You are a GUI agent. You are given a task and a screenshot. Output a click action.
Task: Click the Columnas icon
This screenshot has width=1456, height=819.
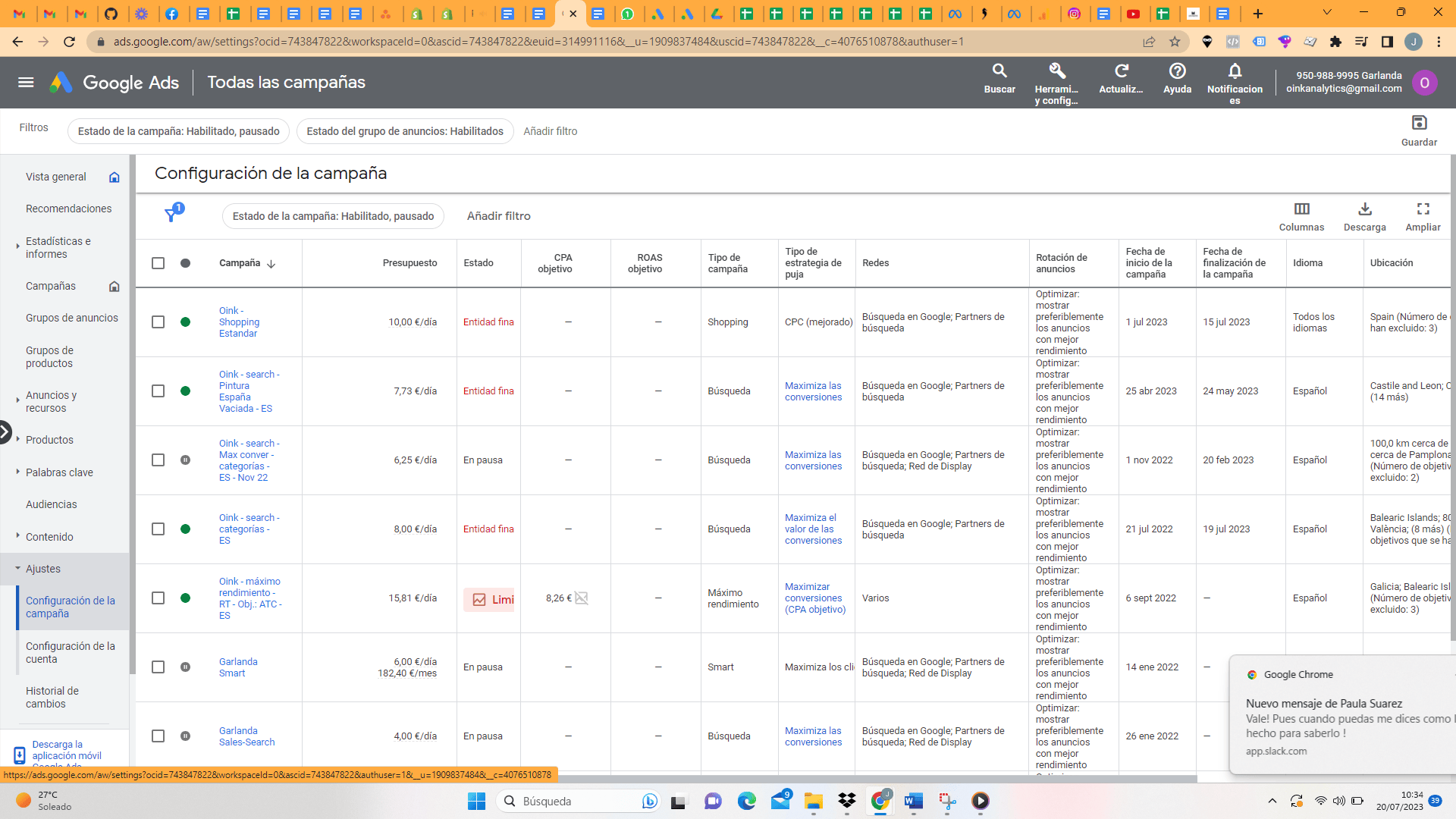pos(1301,209)
